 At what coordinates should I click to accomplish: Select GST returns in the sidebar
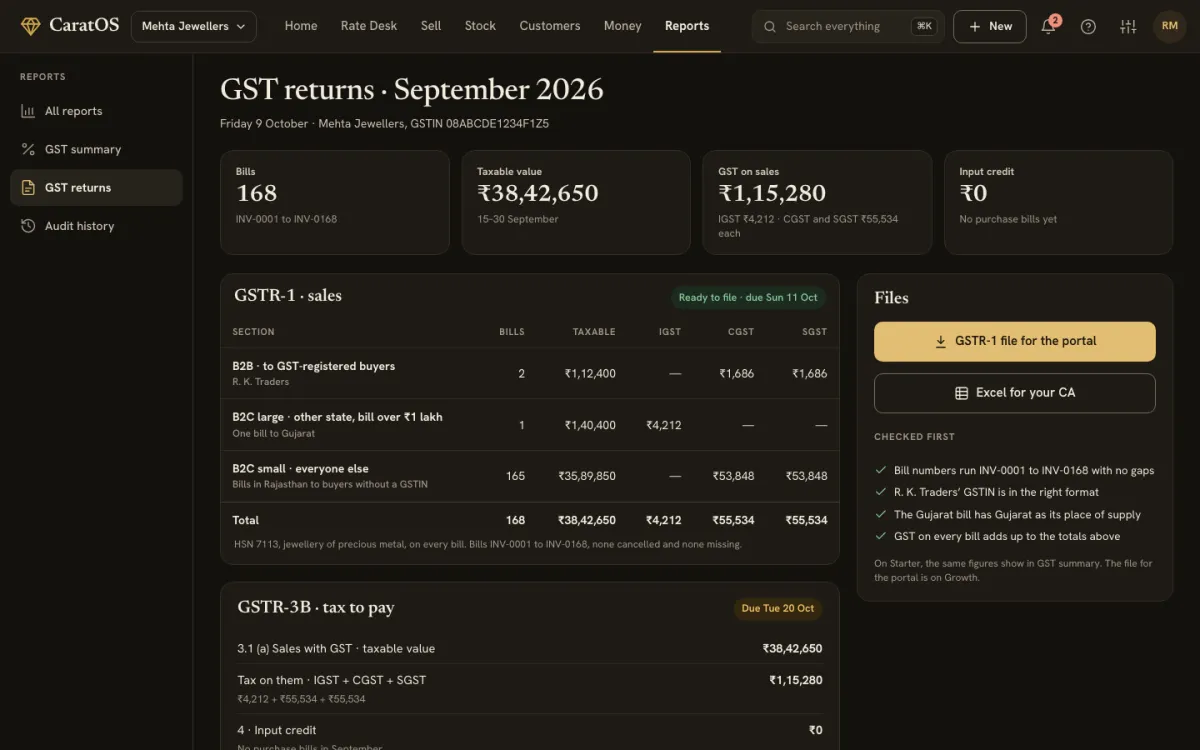coord(96,187)
